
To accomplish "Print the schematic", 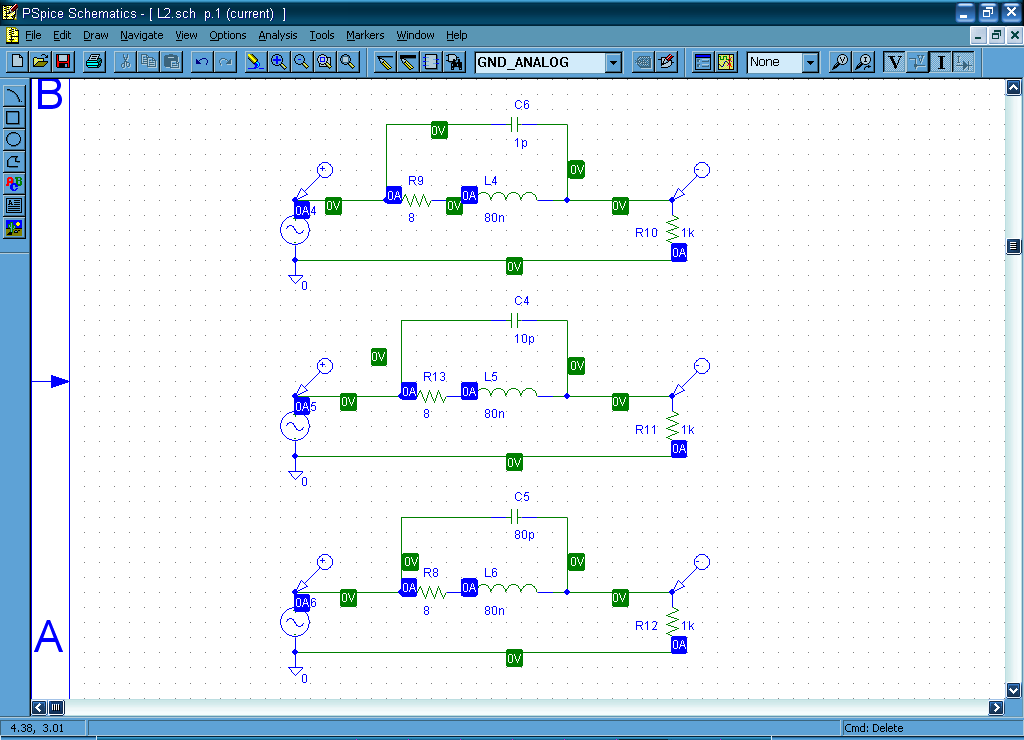I will [x=94, y=62].
